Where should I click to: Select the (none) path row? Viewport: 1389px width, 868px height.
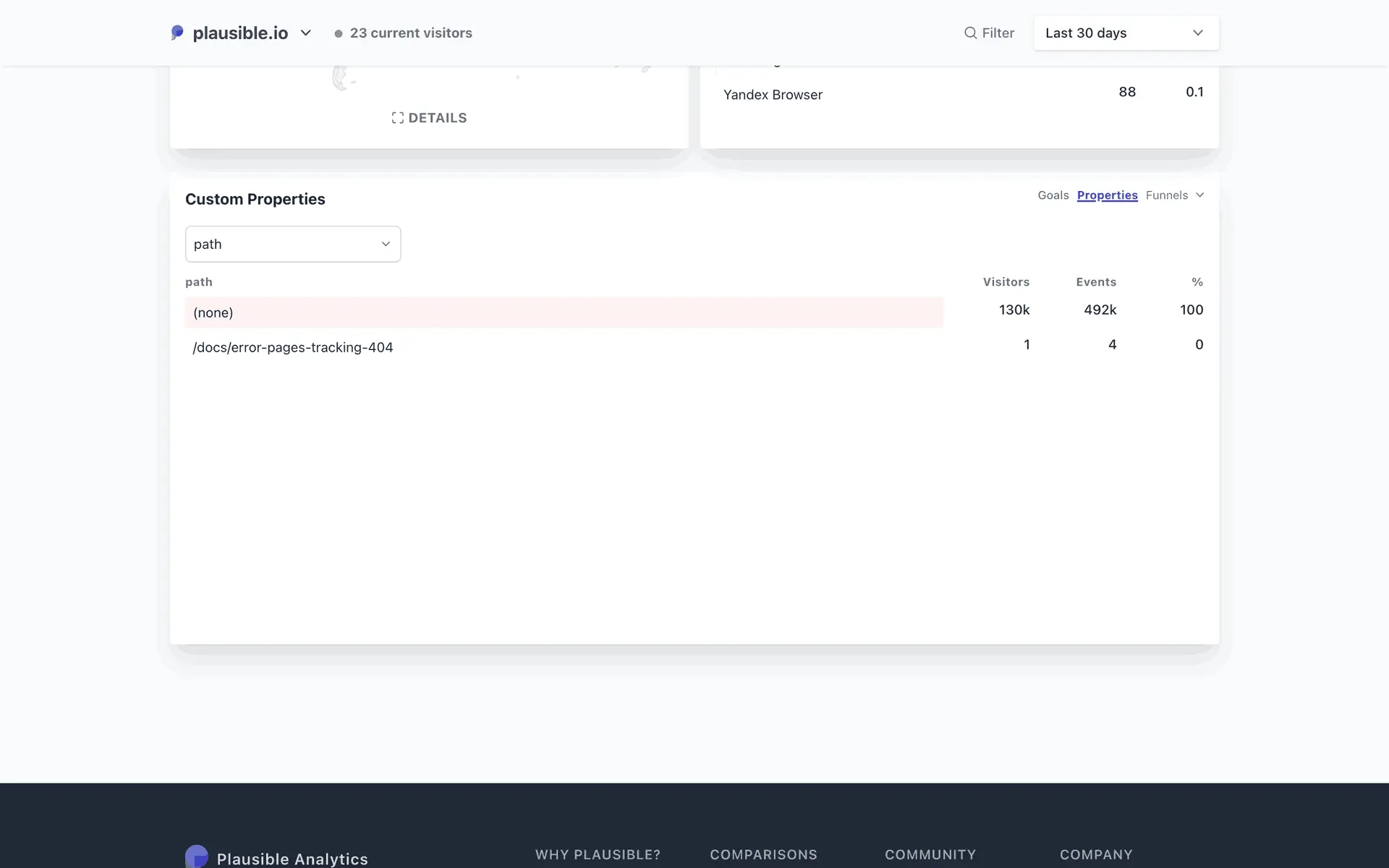click(x=213, y=312)
